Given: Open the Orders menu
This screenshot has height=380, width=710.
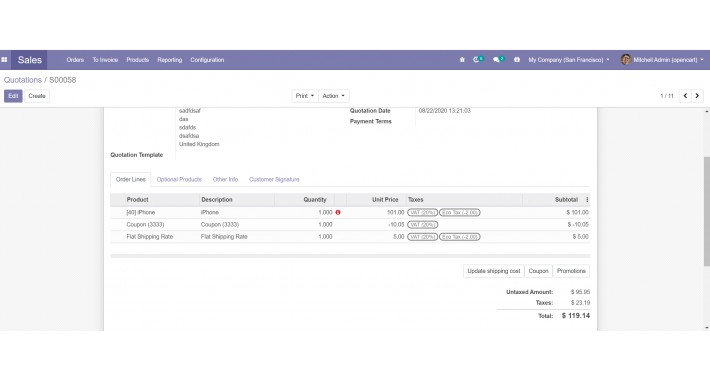Looking at the screenshot, I should 75,60.
